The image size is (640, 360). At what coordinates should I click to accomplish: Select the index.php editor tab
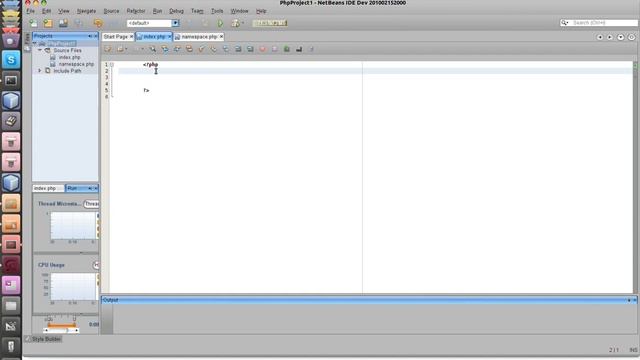[x=154, y=37]
